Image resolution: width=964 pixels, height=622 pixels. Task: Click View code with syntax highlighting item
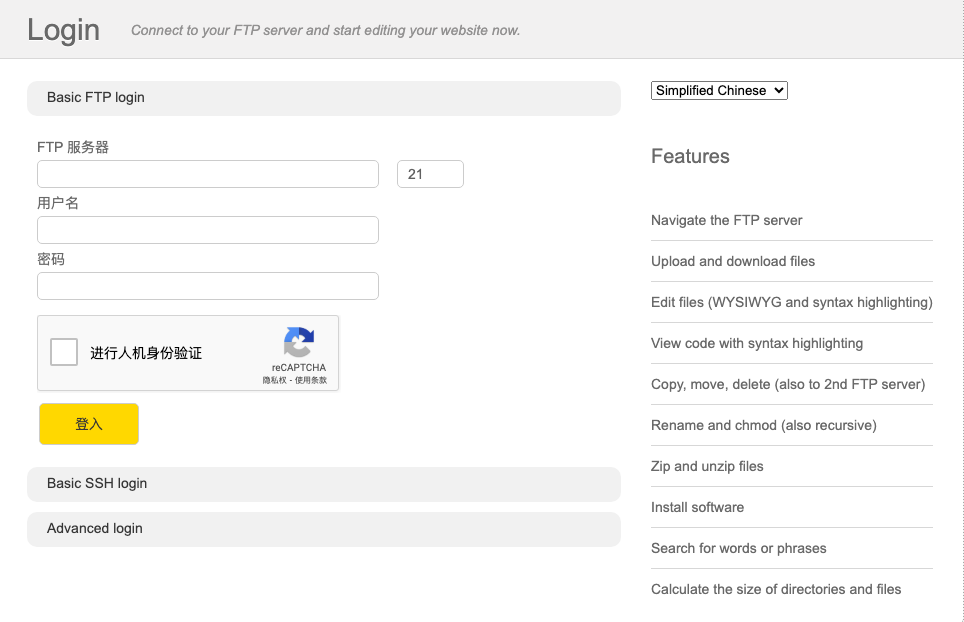(x=757, y=343)
